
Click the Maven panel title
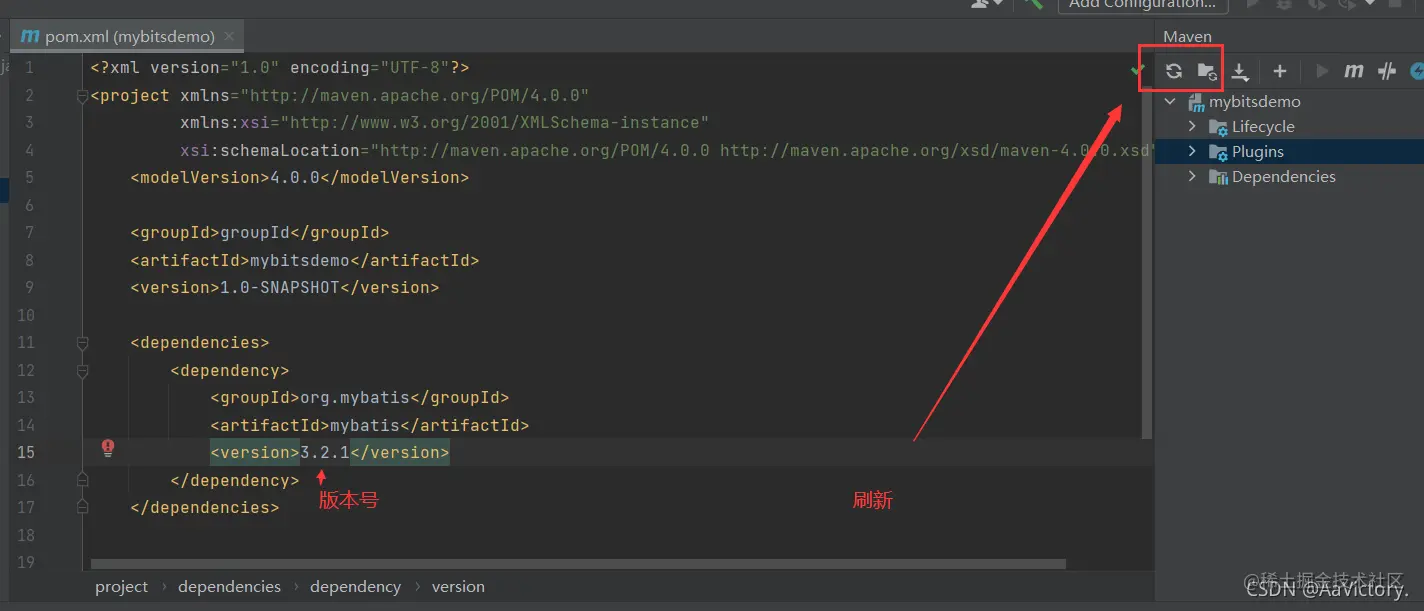[1187, 37]
